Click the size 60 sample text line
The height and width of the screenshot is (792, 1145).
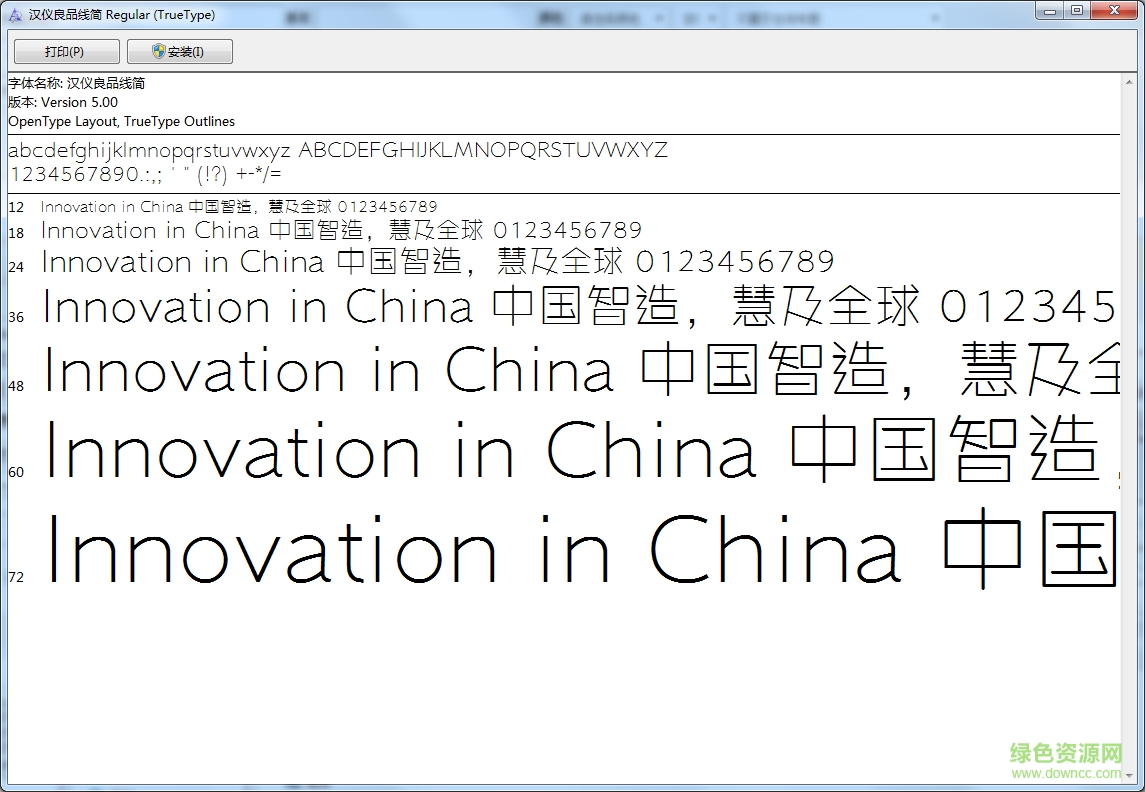(x=582, y=450)
